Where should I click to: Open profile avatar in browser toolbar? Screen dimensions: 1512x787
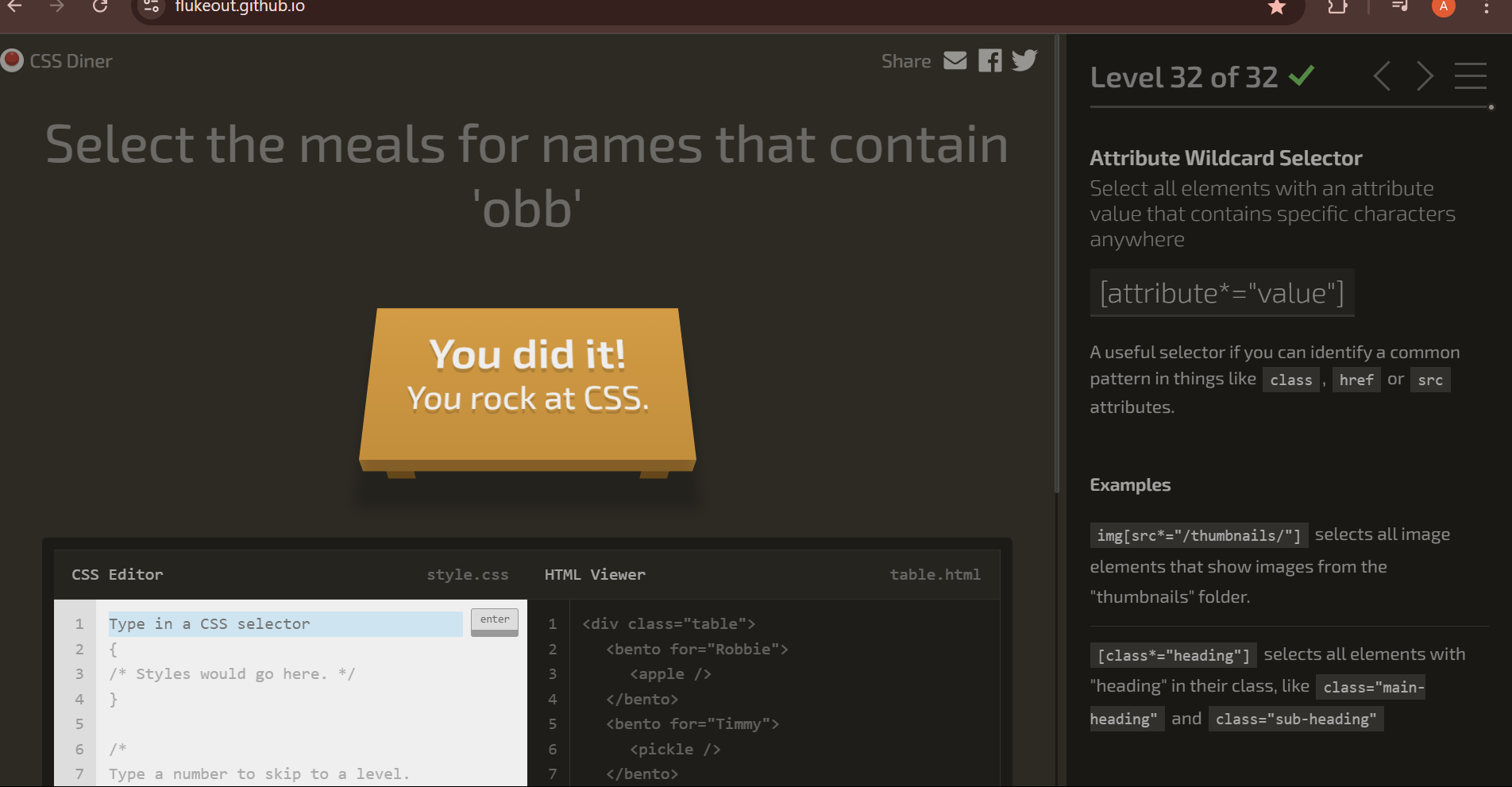click(x=1443, y=7)
